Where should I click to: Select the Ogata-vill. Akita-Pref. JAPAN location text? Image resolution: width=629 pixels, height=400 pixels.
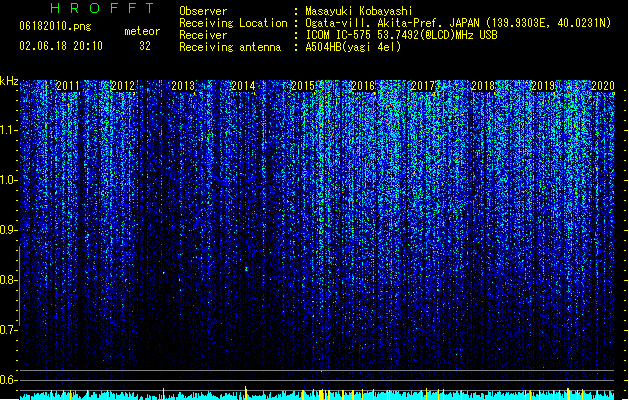pos(458,23)
